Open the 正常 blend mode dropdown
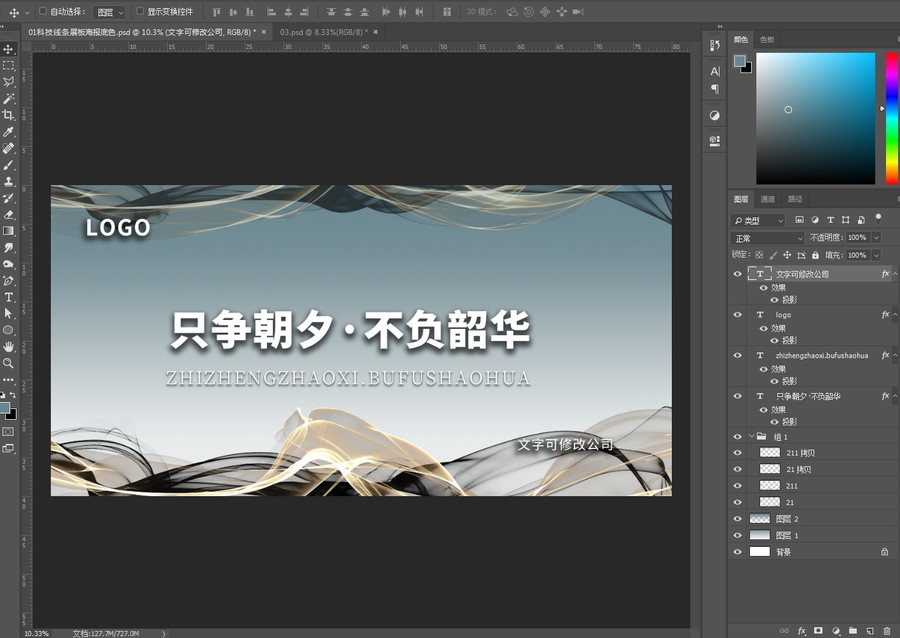 click(x=767, y=238)
